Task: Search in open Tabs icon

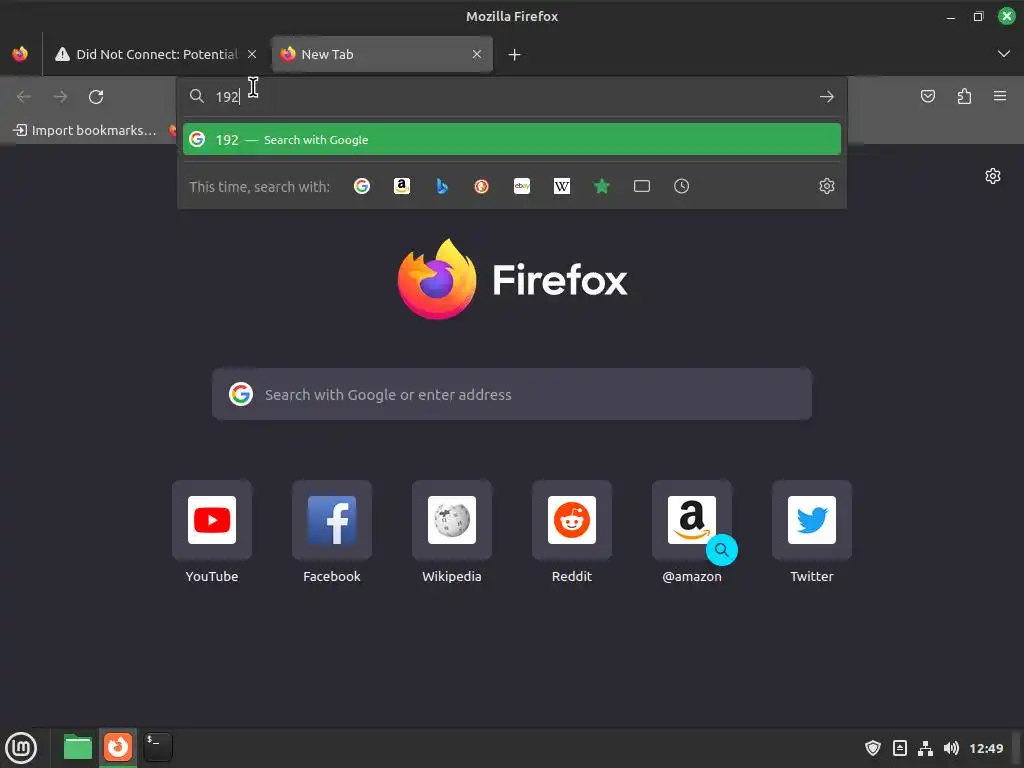Action: click(642, 186)
